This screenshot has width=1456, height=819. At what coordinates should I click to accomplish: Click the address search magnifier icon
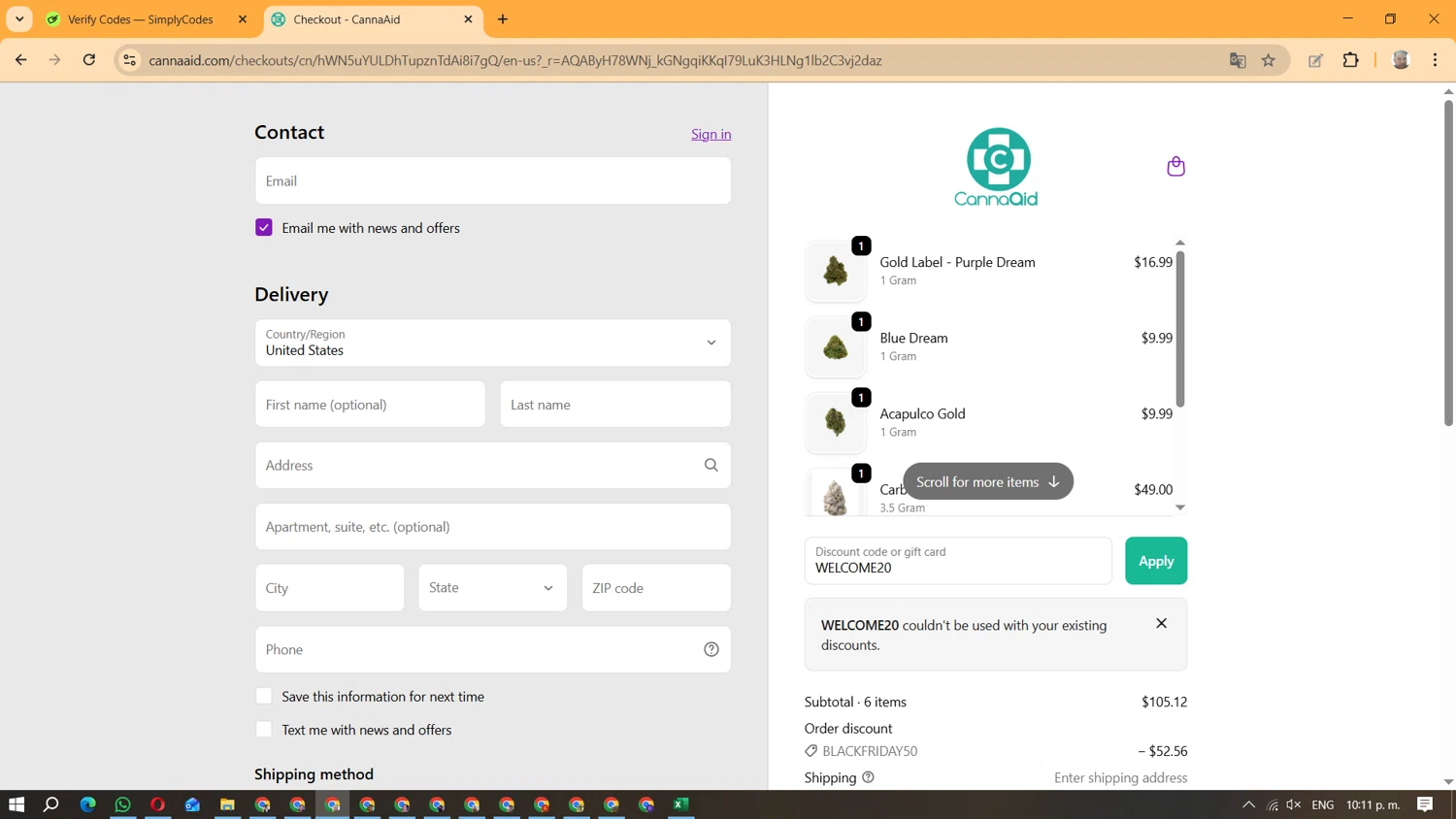711,465
